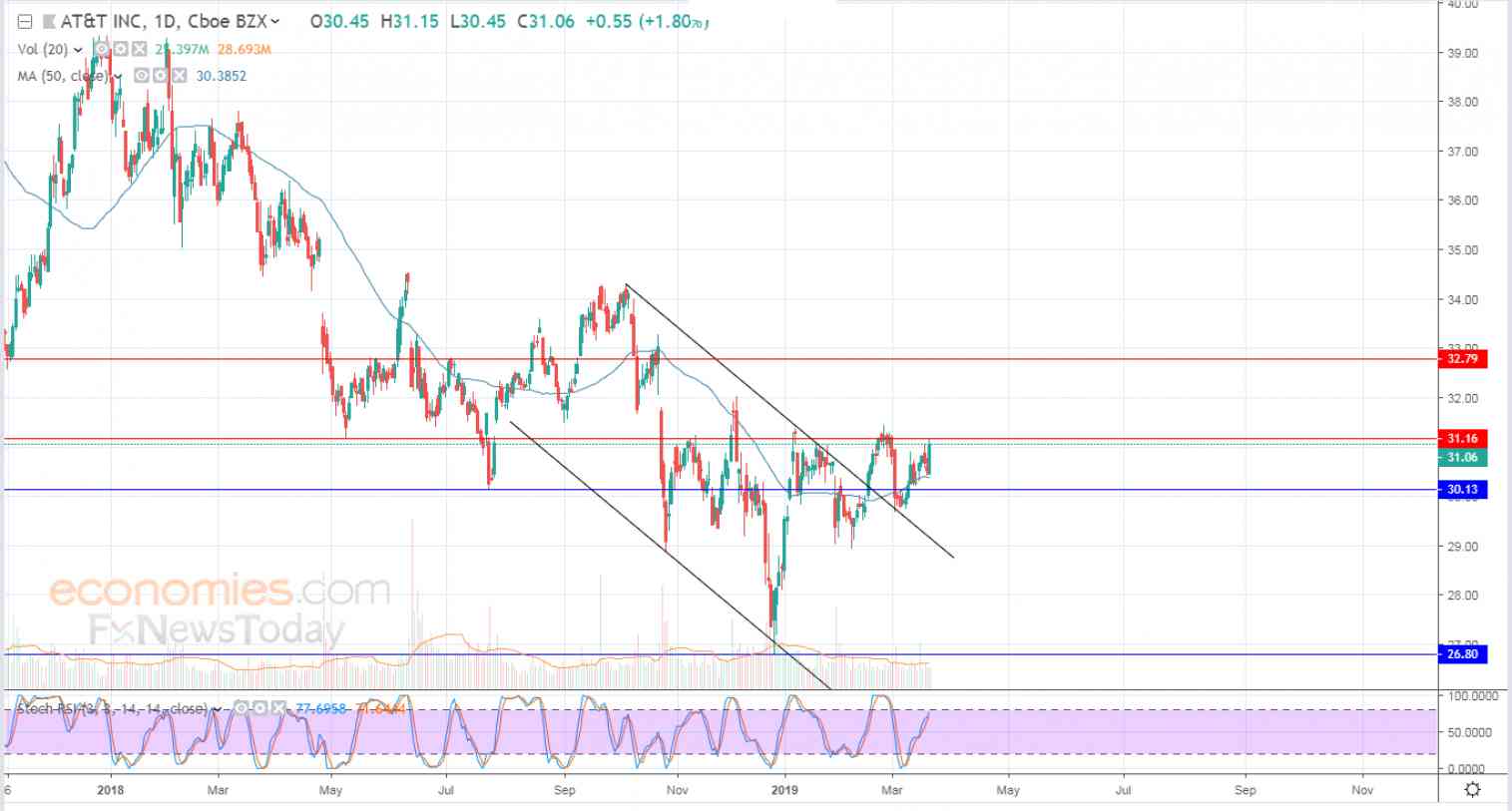The height and width of the screenshot is (811, 1512).
Task: Select the 30.13 blue price level label
Action: click(1462, 490)
